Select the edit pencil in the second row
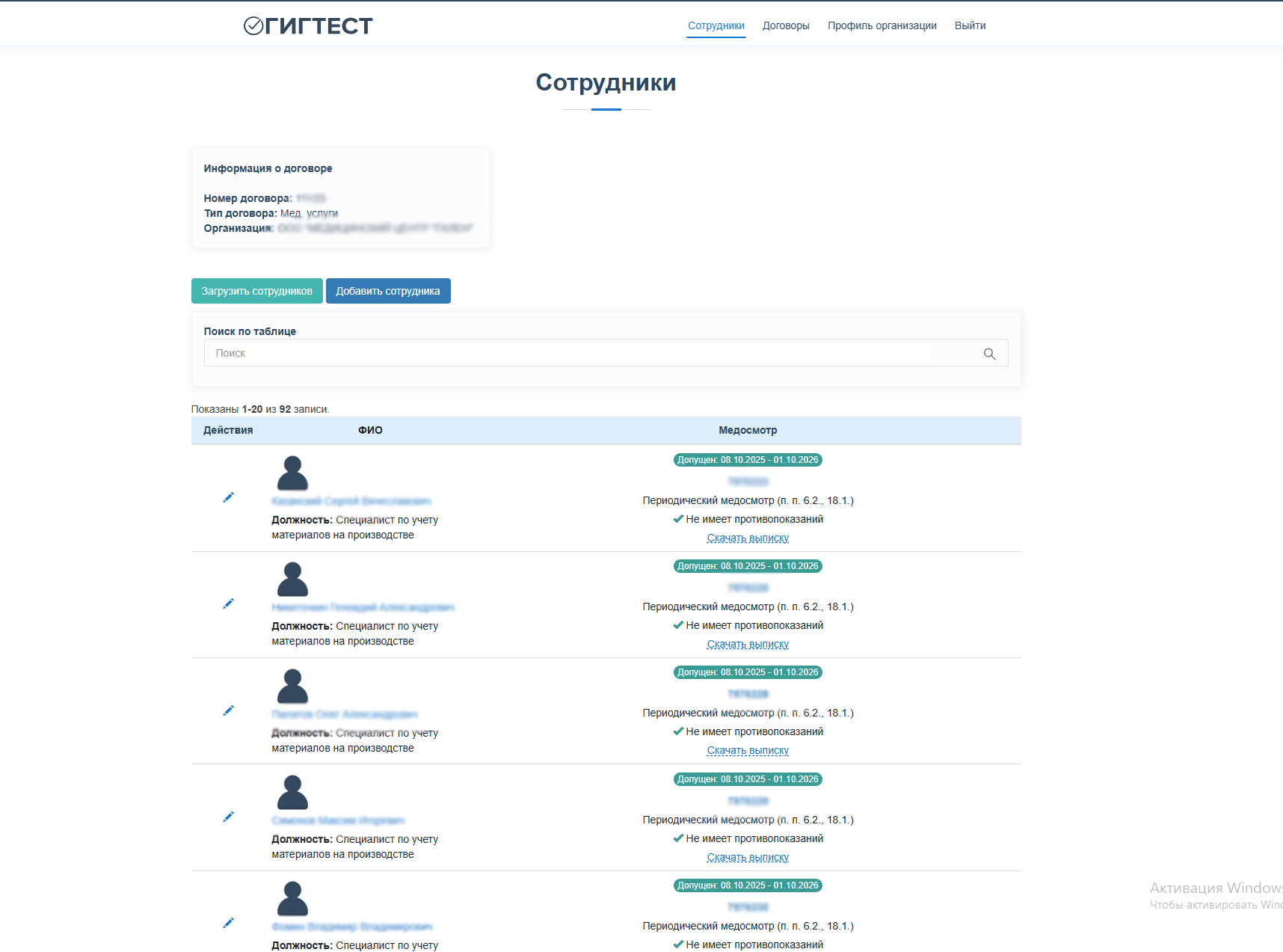 229,603
